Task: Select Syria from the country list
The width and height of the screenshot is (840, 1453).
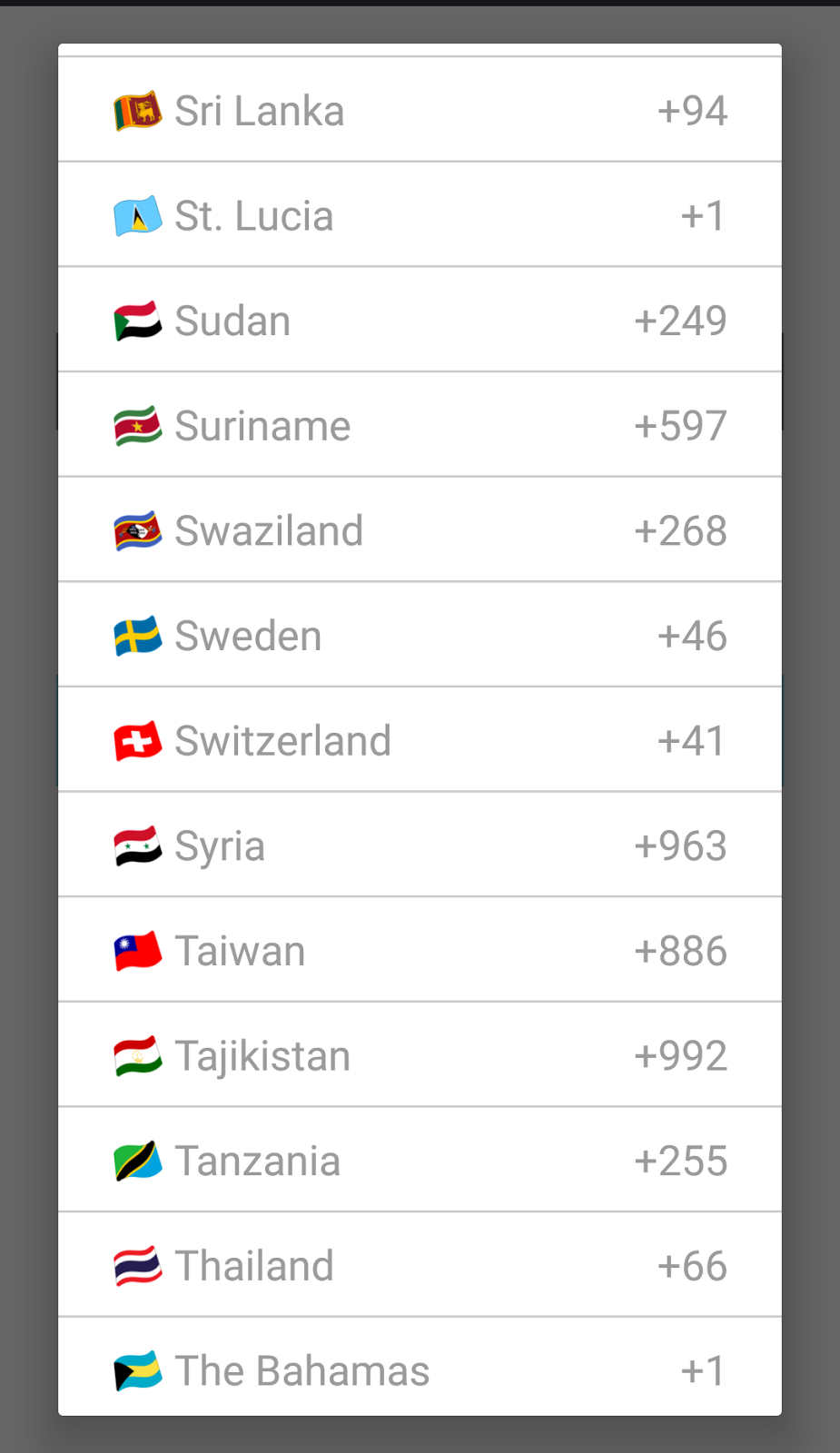Action: 420,845
